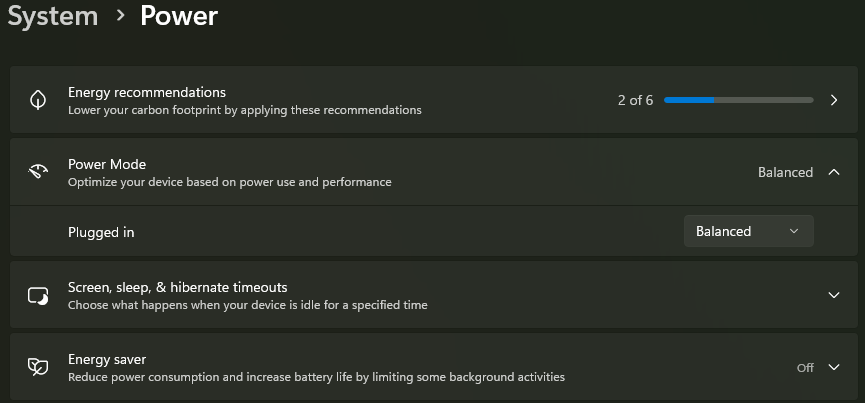Click Screen, sleep, & hibernate timeouts title
865x403 pixels.
(x=177, y=287)
